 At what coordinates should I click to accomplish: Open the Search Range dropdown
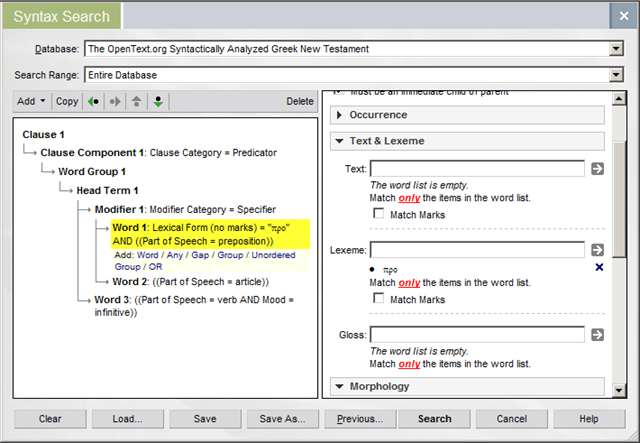(x=615, y=75)
